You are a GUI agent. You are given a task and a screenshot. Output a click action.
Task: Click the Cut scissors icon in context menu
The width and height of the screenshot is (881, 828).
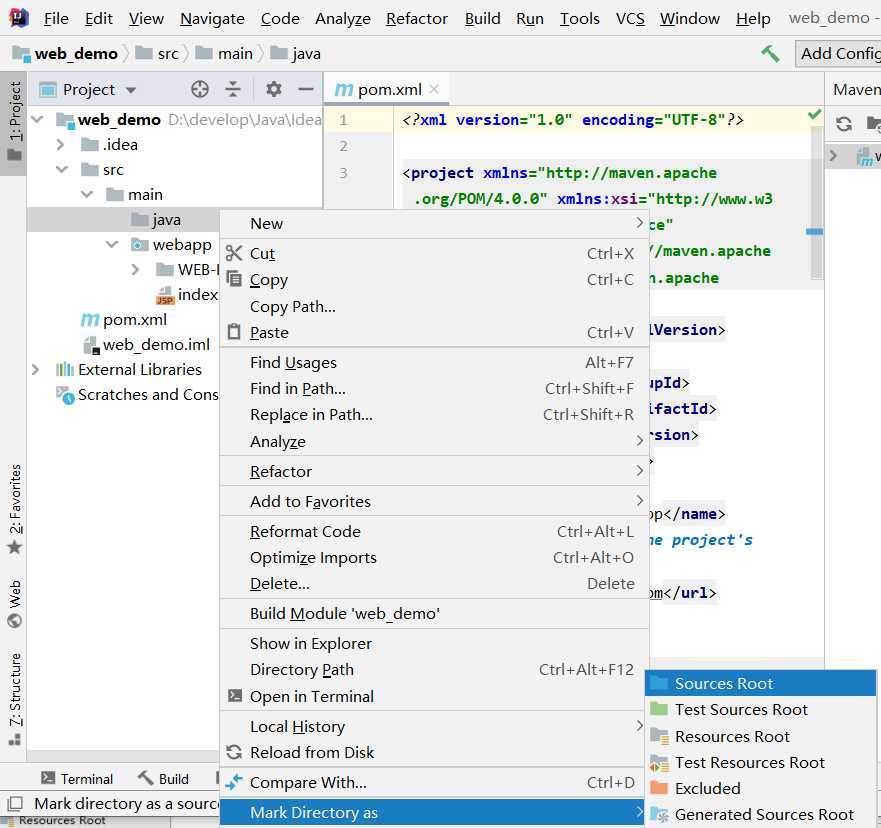234,253
